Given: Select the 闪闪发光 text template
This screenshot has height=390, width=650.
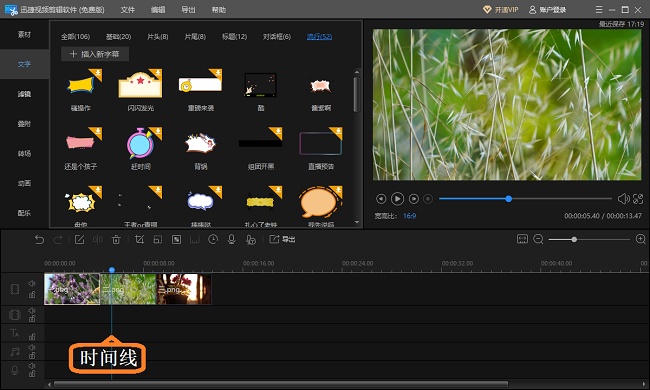Looking at the screenshot, I should (141, 91).
